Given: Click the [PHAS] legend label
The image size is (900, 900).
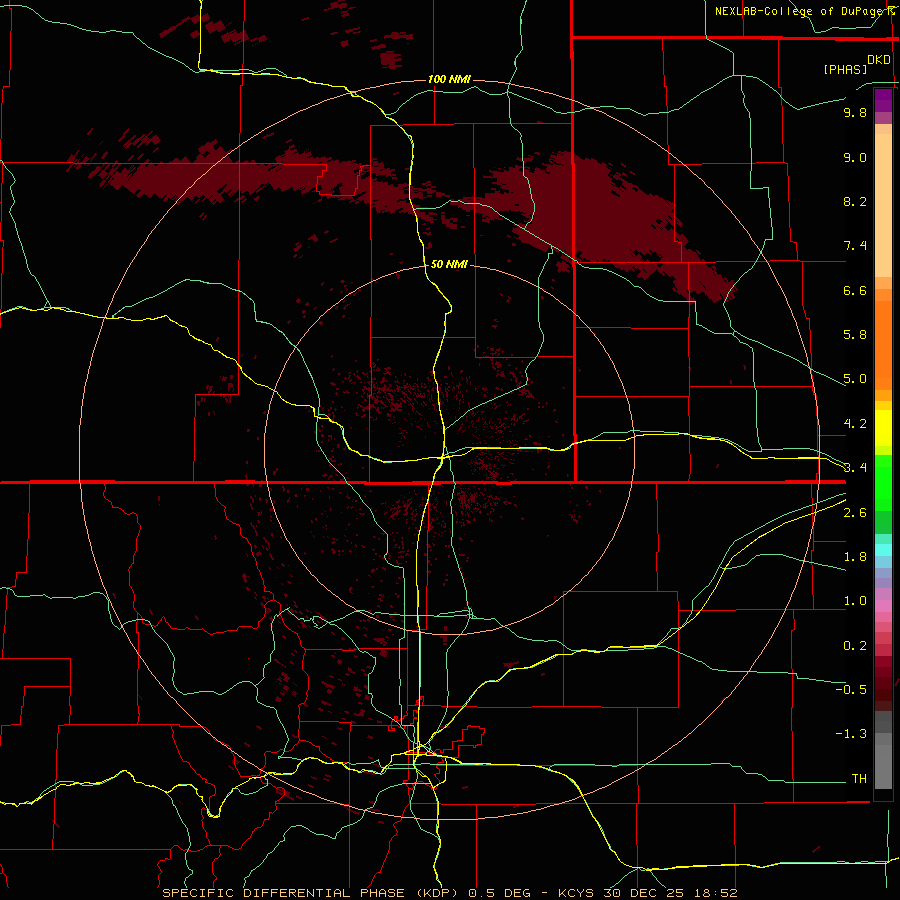Looking at the screenshot, I should click(845, 69).
